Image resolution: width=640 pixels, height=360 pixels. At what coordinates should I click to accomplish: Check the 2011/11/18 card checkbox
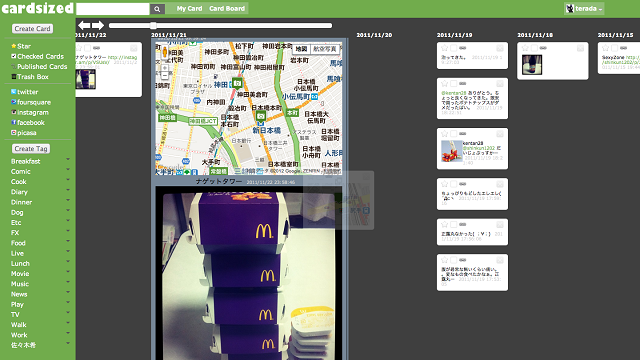click(534, 48)
